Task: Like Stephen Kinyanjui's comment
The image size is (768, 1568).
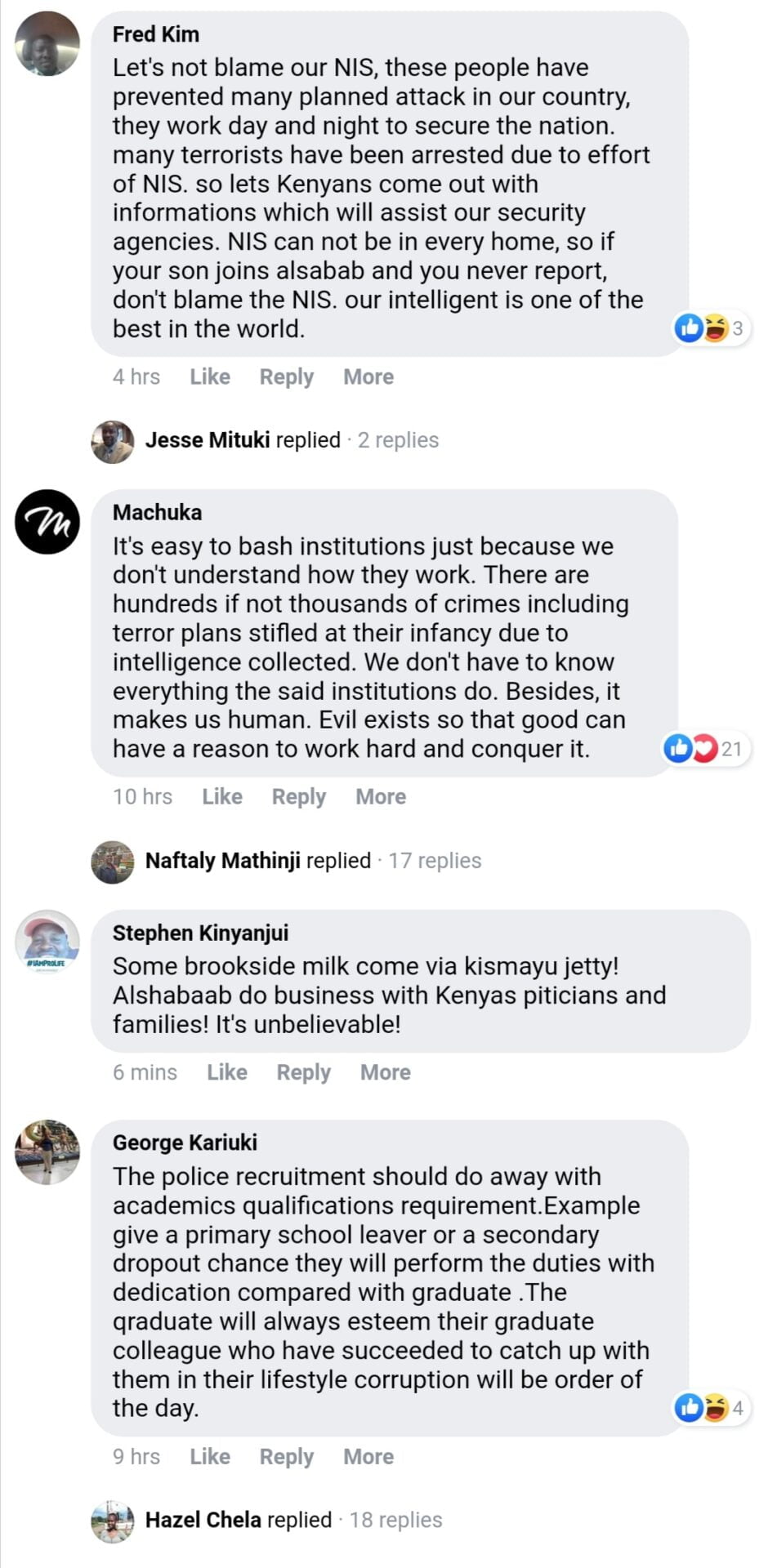Action: coord(227,1072)
